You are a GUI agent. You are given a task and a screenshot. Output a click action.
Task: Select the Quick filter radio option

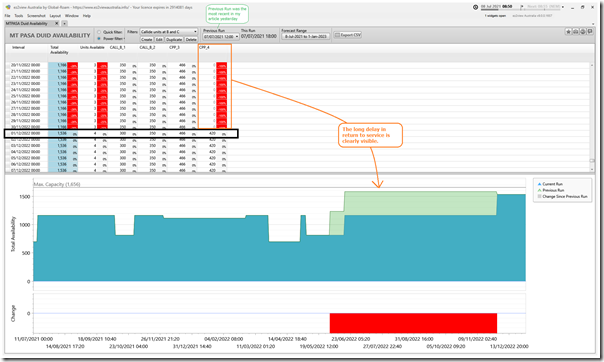pos(99,32)
